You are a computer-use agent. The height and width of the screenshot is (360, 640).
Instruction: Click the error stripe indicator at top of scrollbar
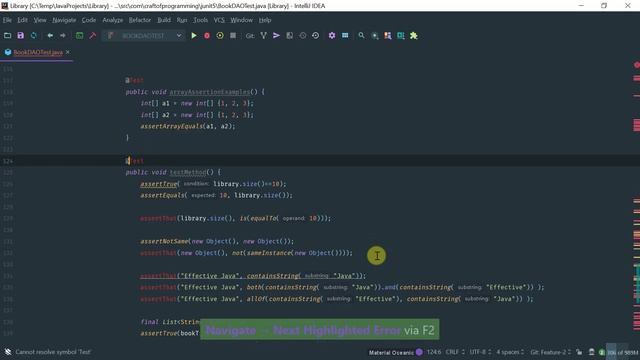pos(637,65)
